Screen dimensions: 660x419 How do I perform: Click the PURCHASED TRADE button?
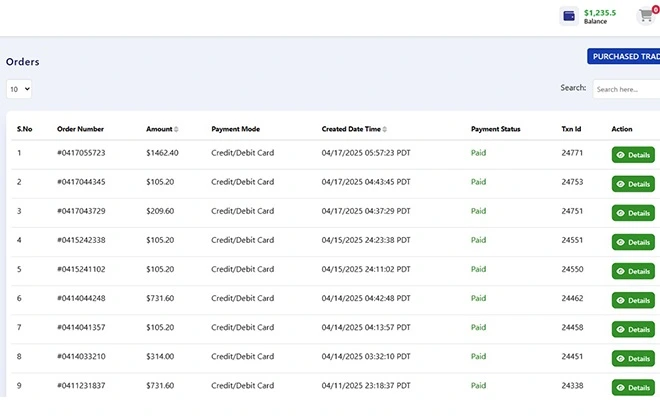(x=624, y=56)
